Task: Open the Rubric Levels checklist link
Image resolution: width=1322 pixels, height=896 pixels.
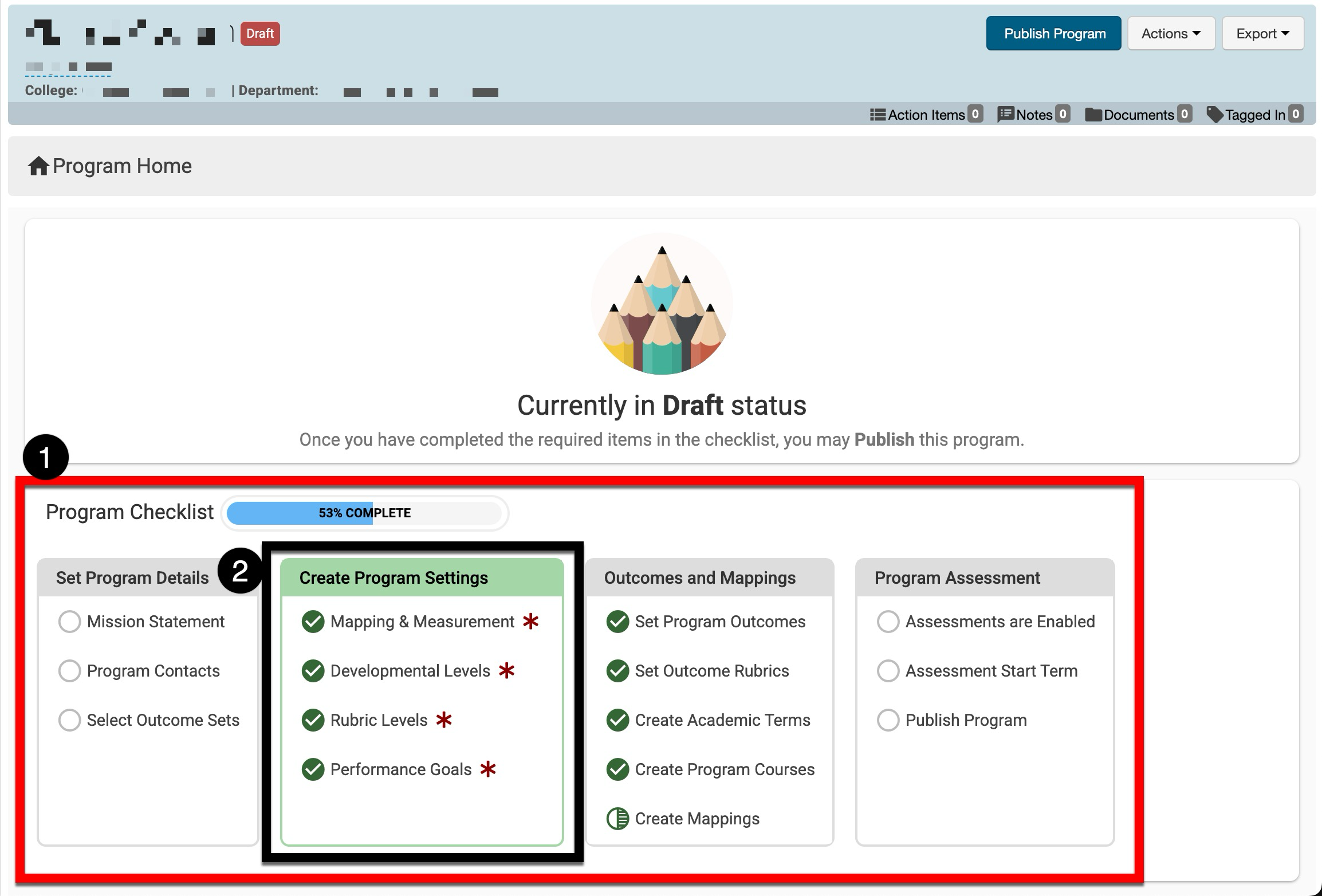Action: [379, 720]
